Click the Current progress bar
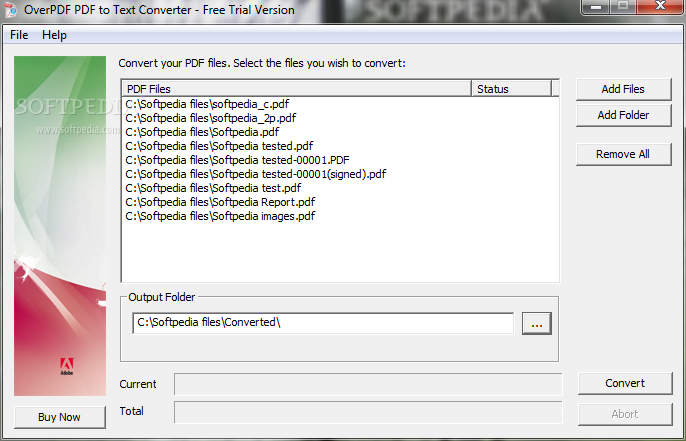The height and width of the screenshot is (441, 686). [x=368, y=384]
